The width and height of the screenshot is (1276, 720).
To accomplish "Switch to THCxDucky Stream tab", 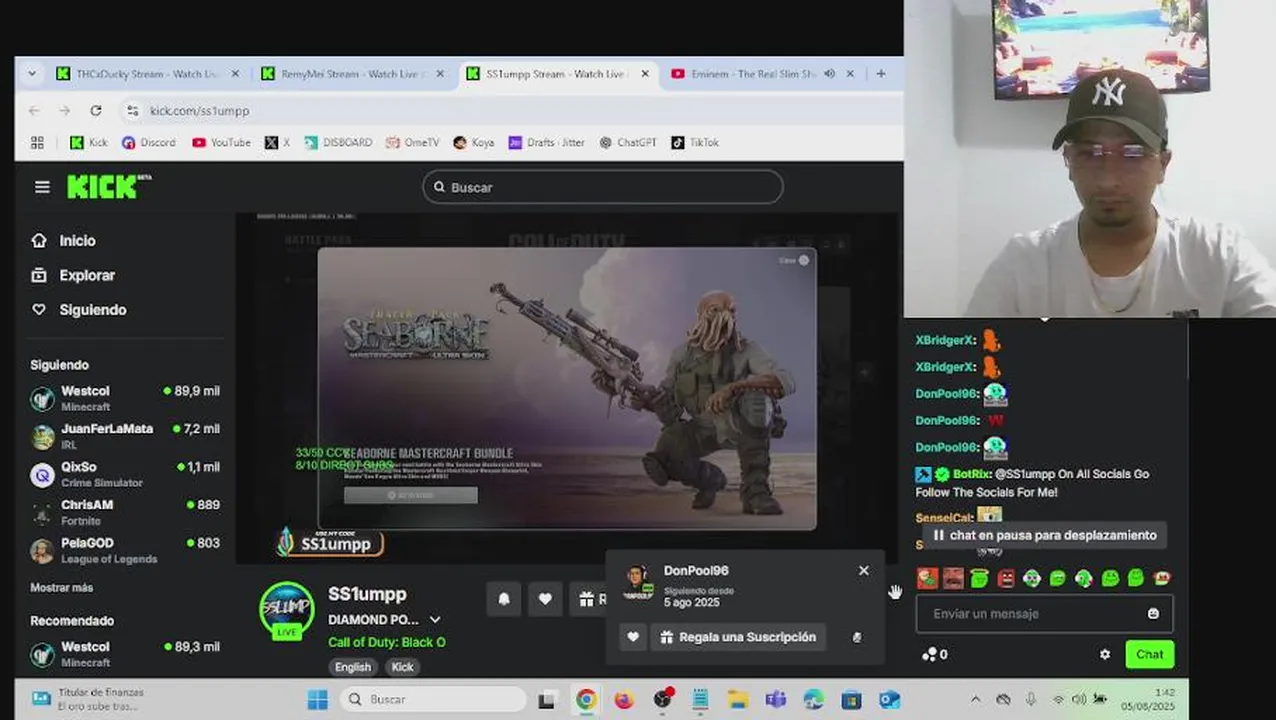I will pyautogui.click(x=148, y=74).
